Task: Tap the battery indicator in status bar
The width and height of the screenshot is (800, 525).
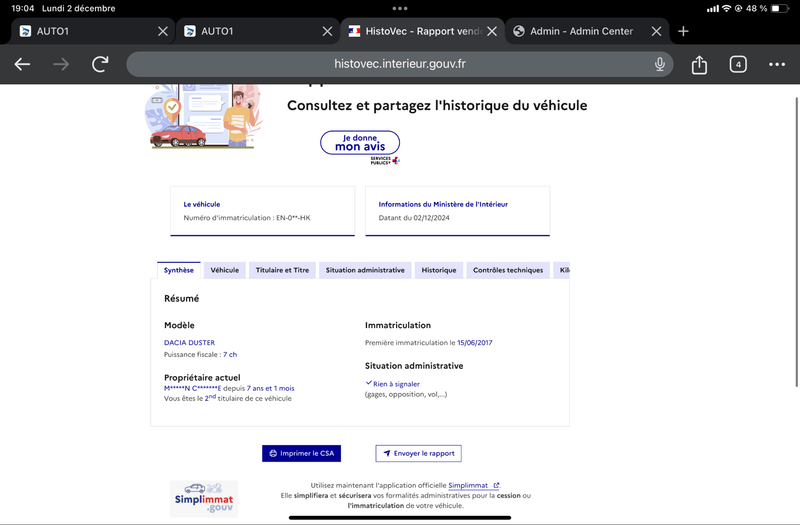Action: pyautogui.click(x=779, y=8)
